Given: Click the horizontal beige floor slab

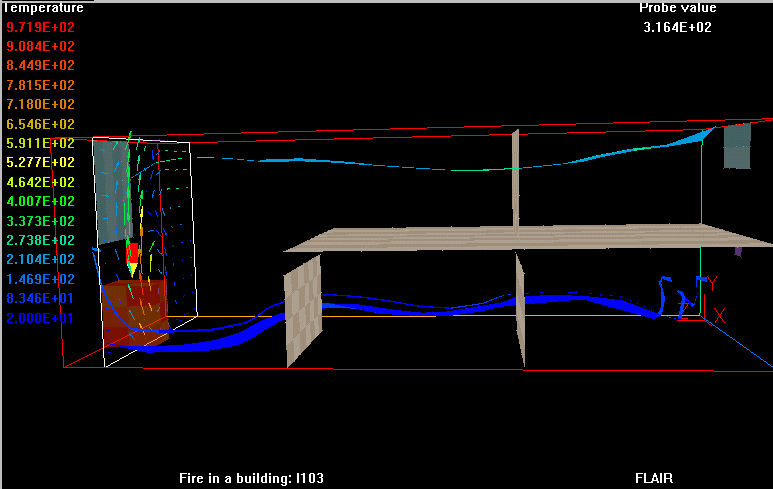Looking at the screenshot, I should coord(500,238).
